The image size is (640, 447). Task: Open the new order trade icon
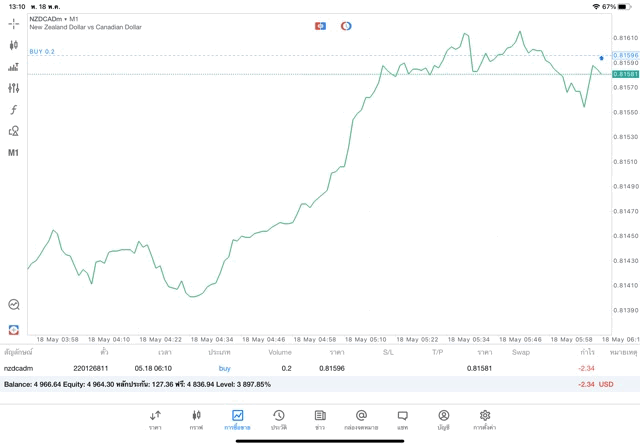pyautogui.click(x=13, y=67)
